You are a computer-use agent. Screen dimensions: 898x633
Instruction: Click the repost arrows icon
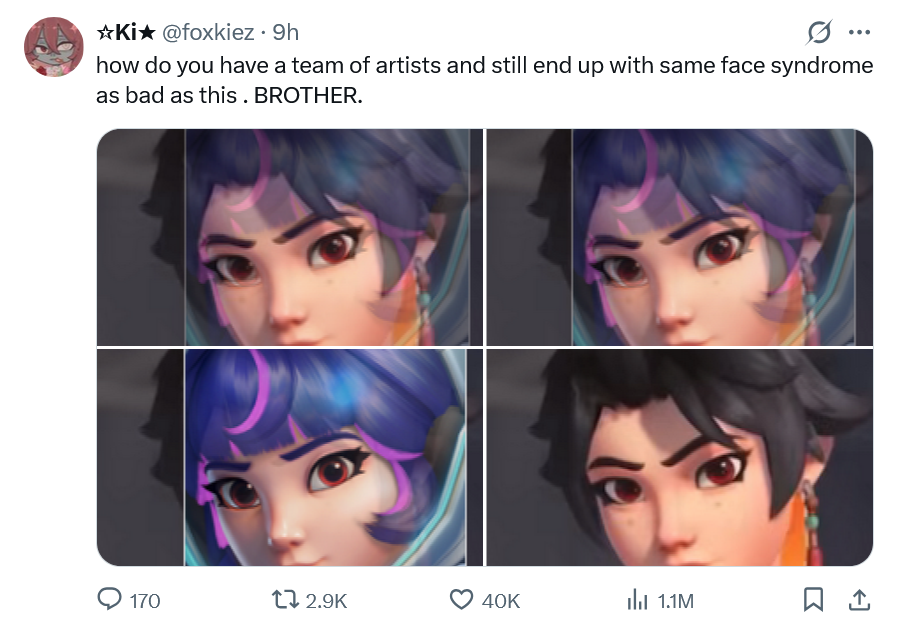285,600
